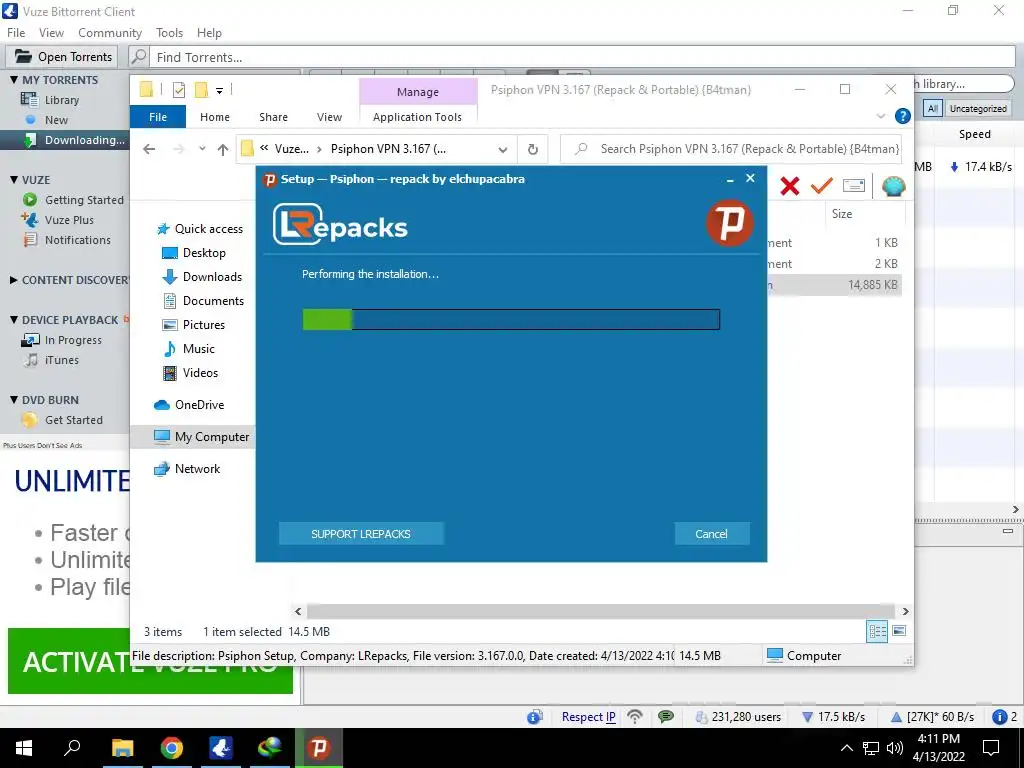1024x768 pixels.
Task: Open the Application Tools tab
Action: click(x=417, y=117)
